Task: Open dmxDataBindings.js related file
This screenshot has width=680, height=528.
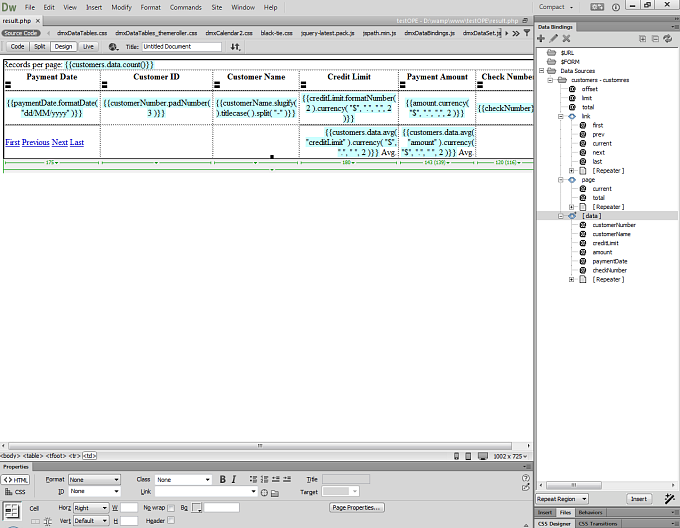Action: pyautogui.click(x=429, y=33)
